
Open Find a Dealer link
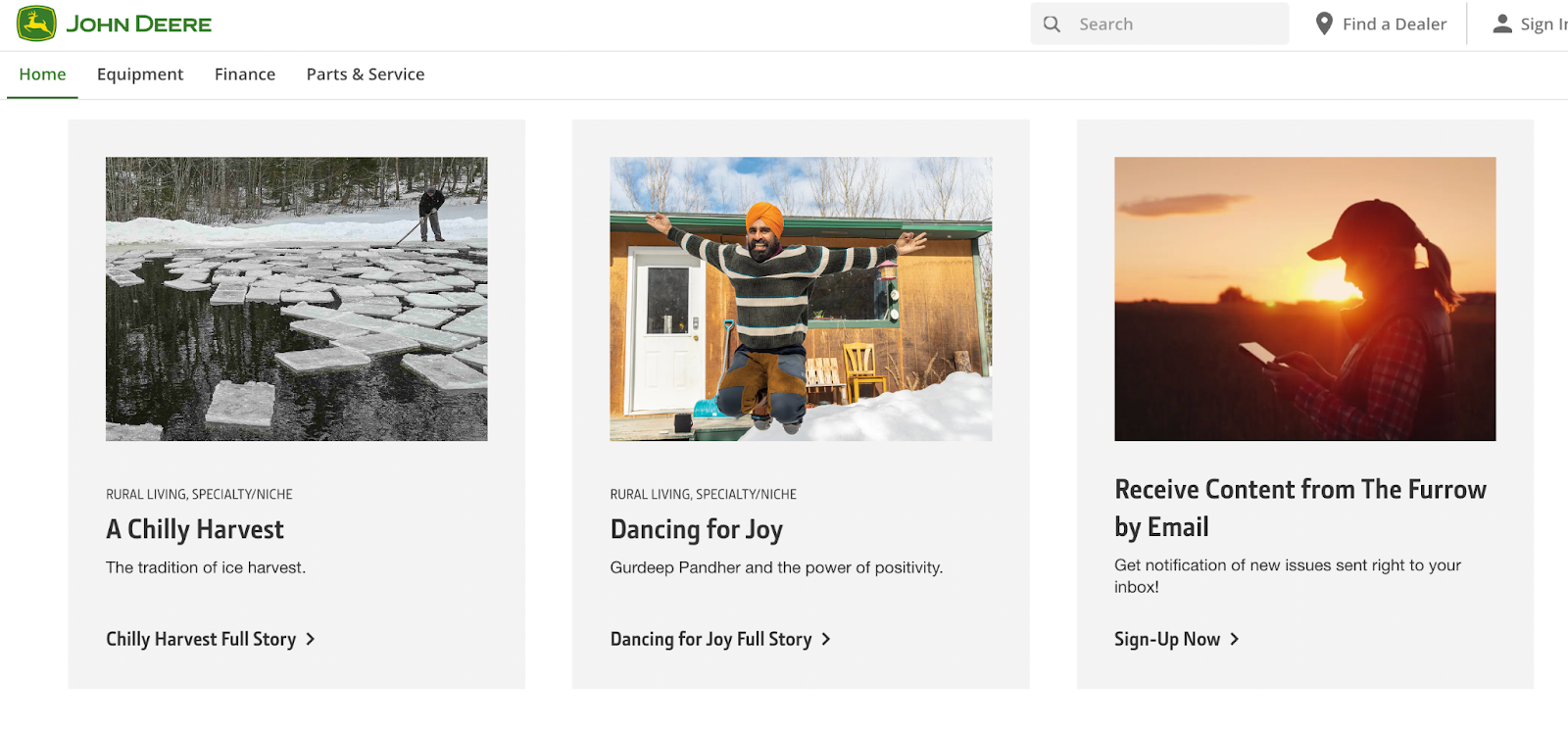[x=1394, y=24]
